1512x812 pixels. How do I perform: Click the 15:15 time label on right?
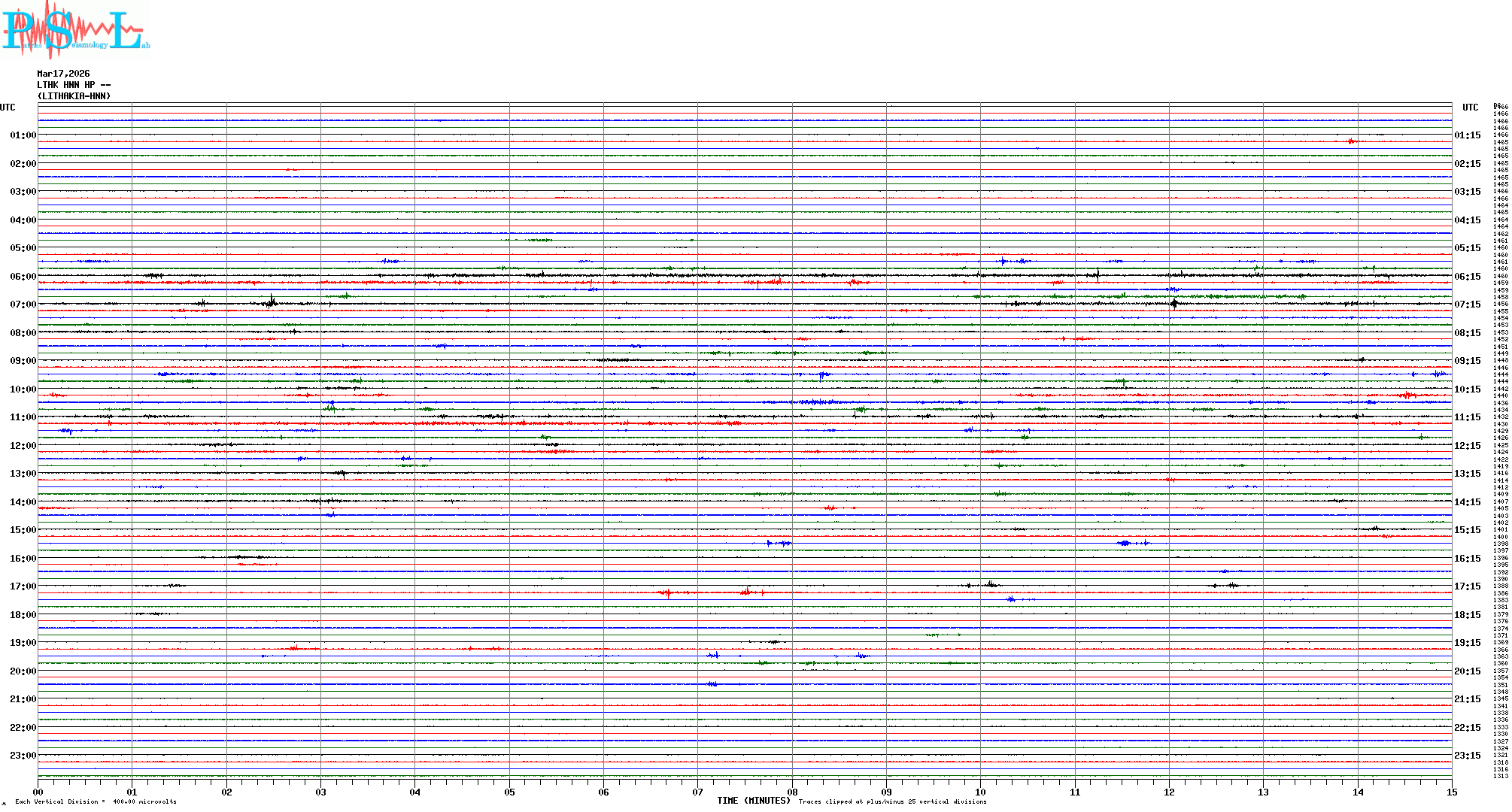(1467, 530)
